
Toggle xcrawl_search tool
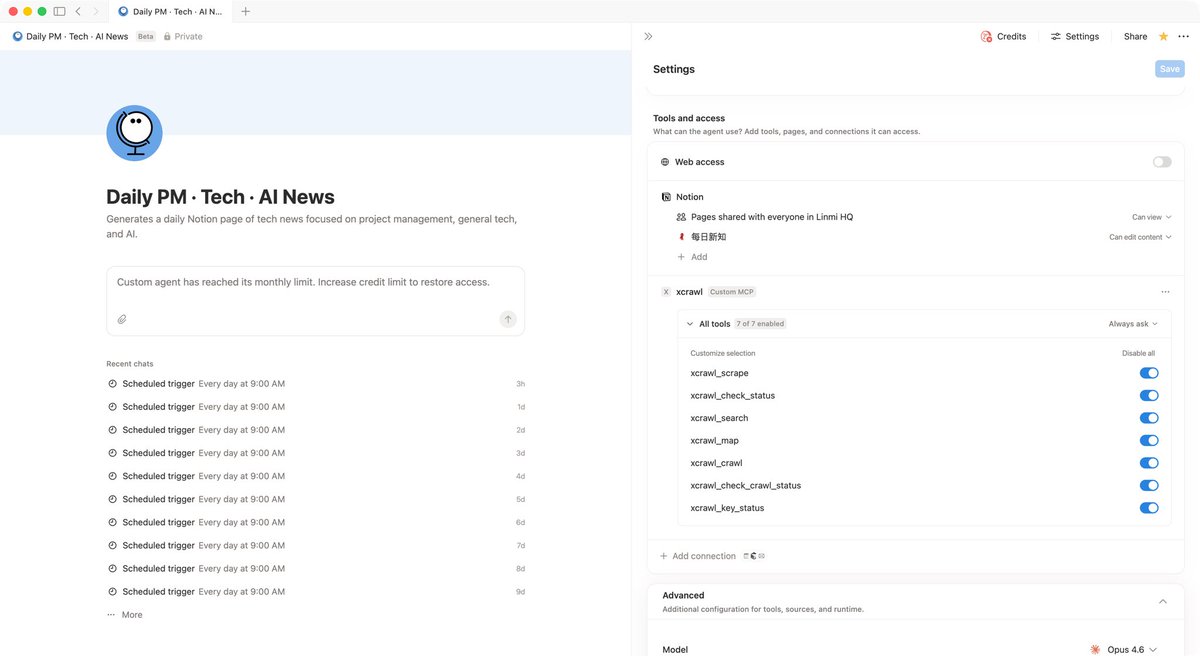click(x=1149, y=418)
